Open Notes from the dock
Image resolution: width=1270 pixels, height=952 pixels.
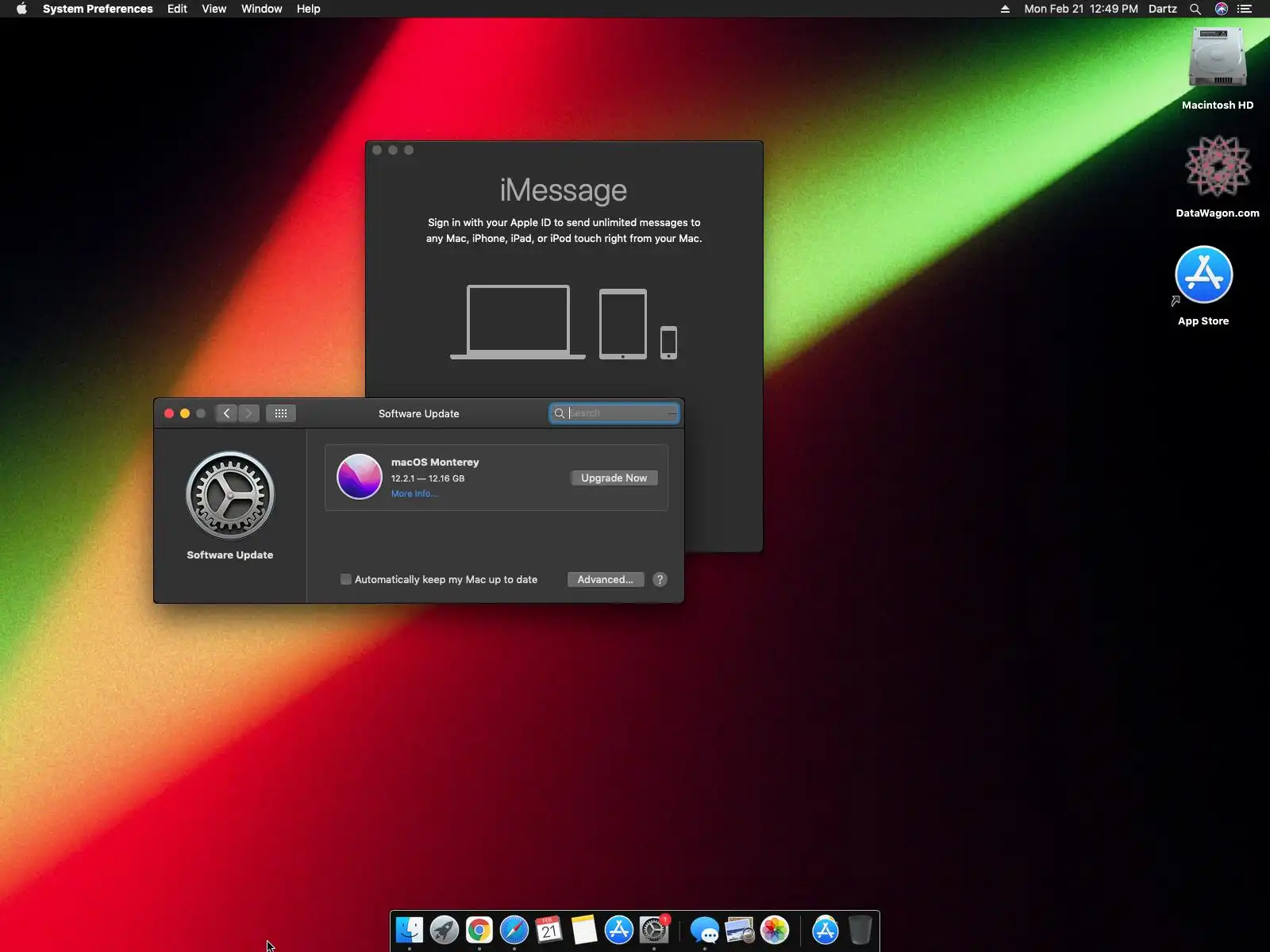584,930
